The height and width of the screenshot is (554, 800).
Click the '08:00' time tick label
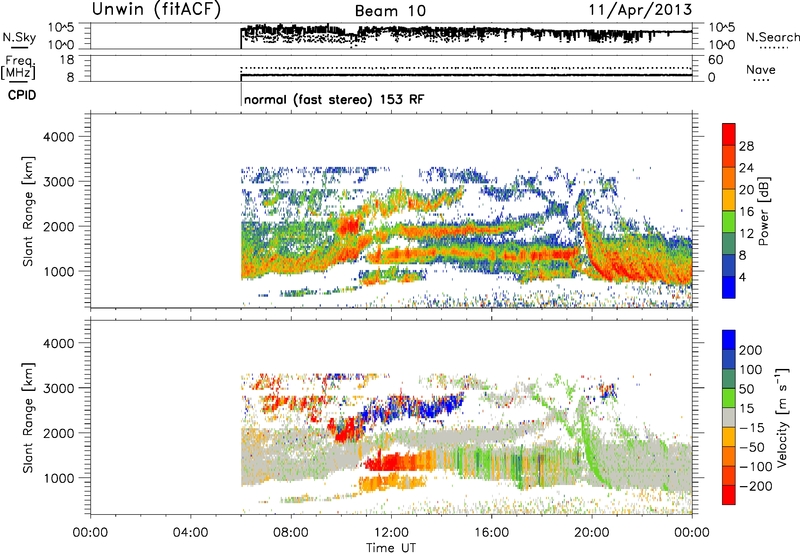click(x=291, y=533)
